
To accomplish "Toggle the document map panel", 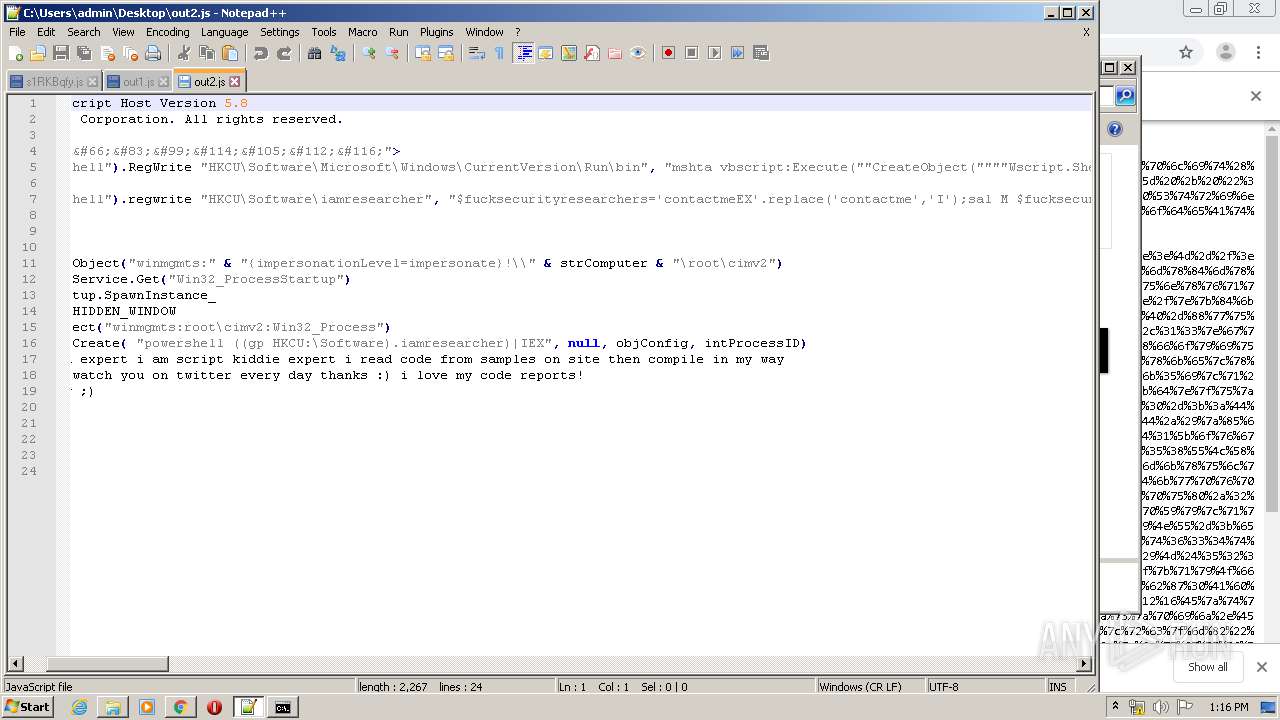I will pos(569,53).
